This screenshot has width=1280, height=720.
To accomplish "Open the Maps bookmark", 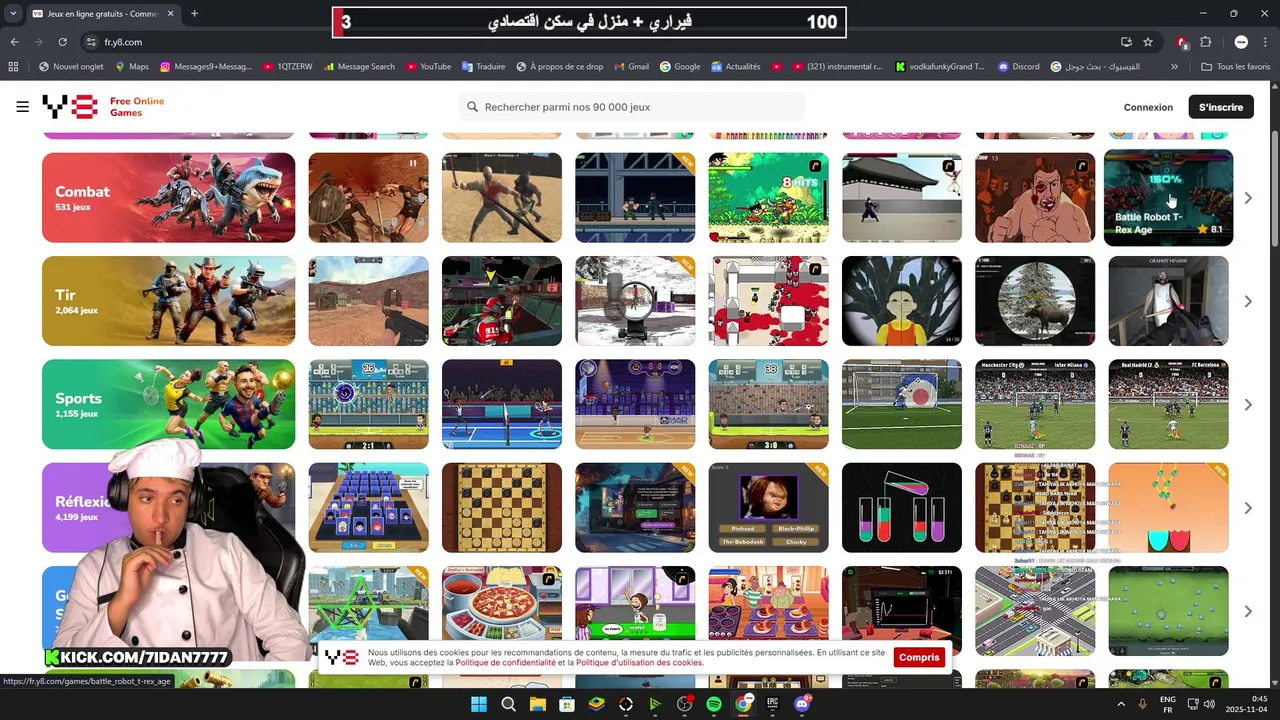I will point(131,67).
